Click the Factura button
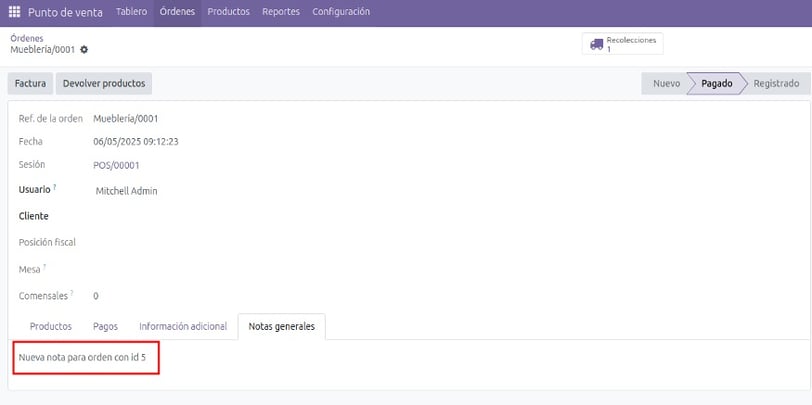 pyautogui.click(x=31, y=83)
